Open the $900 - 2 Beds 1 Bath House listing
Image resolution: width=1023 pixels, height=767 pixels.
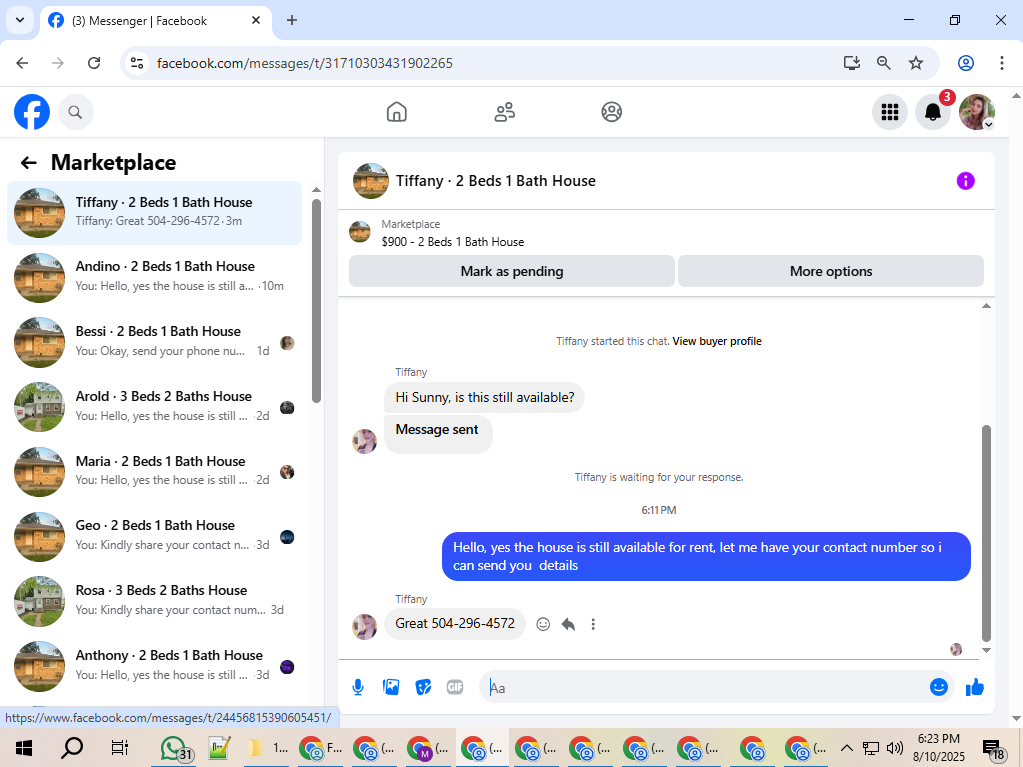[x=453, y=242]
